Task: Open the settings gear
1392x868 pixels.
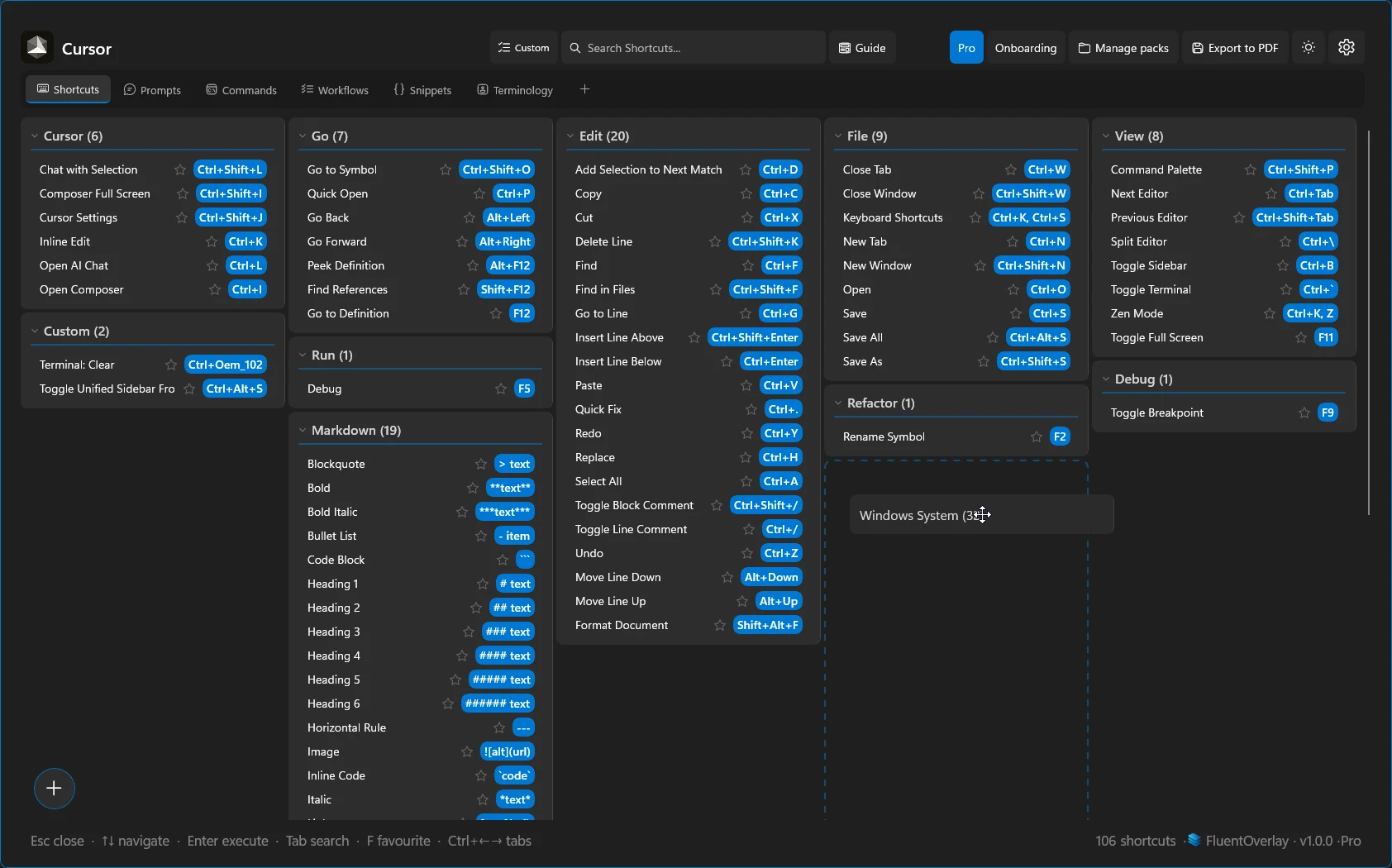Action: point(1346,47)
